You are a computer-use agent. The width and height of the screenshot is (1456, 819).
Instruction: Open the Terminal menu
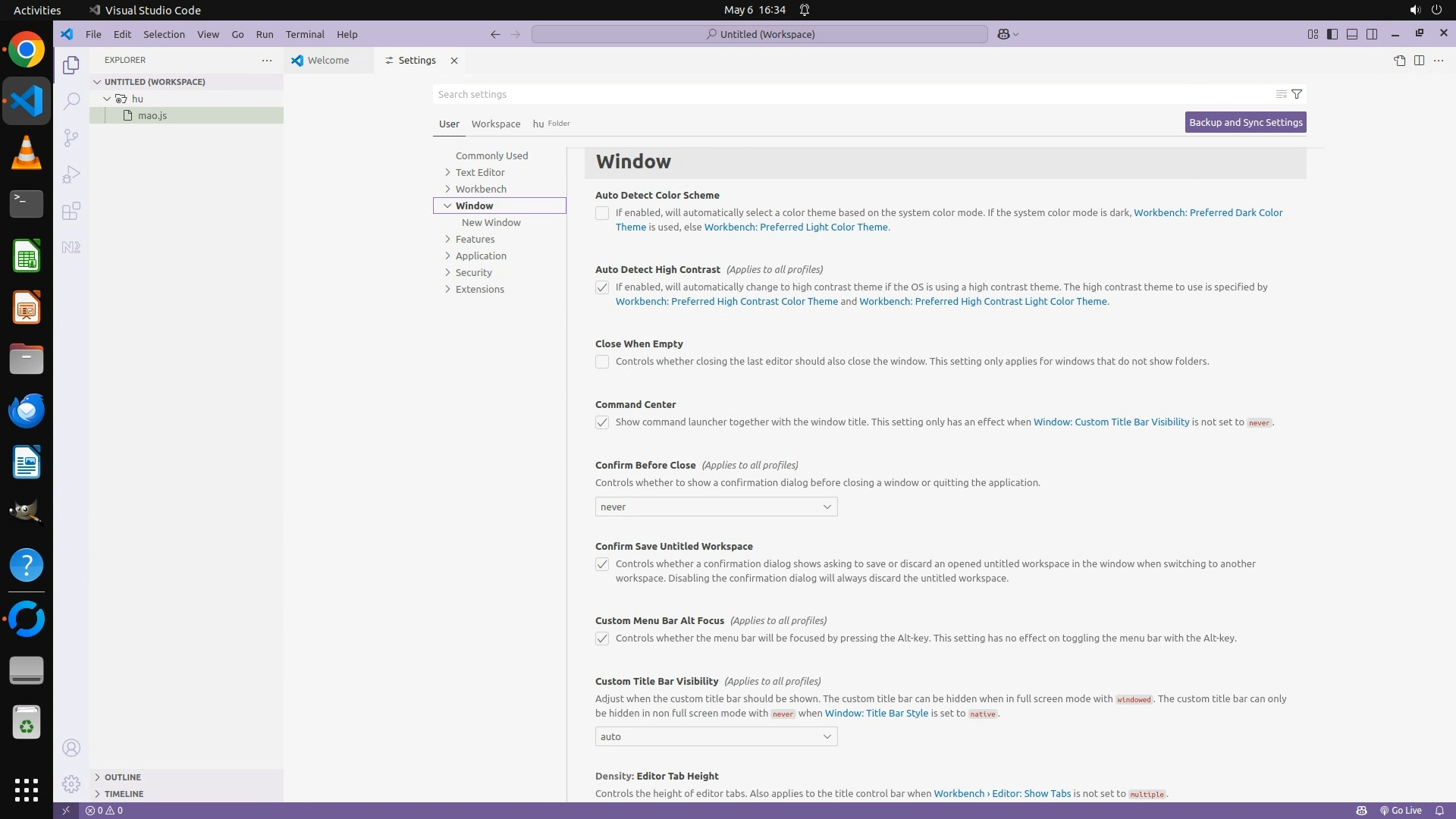(305, 34)
